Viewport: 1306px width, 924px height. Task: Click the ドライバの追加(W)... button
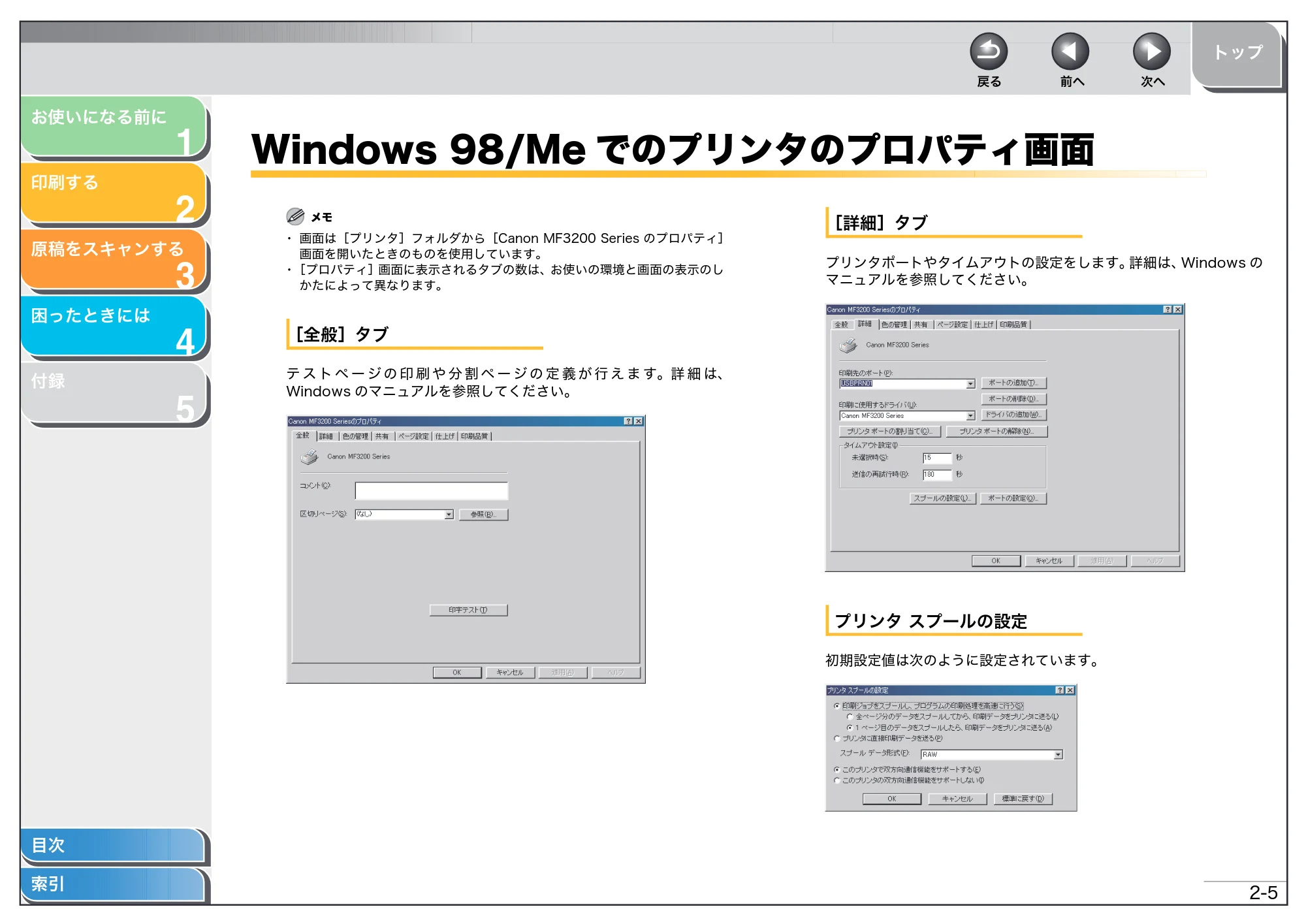[1013, 415]
